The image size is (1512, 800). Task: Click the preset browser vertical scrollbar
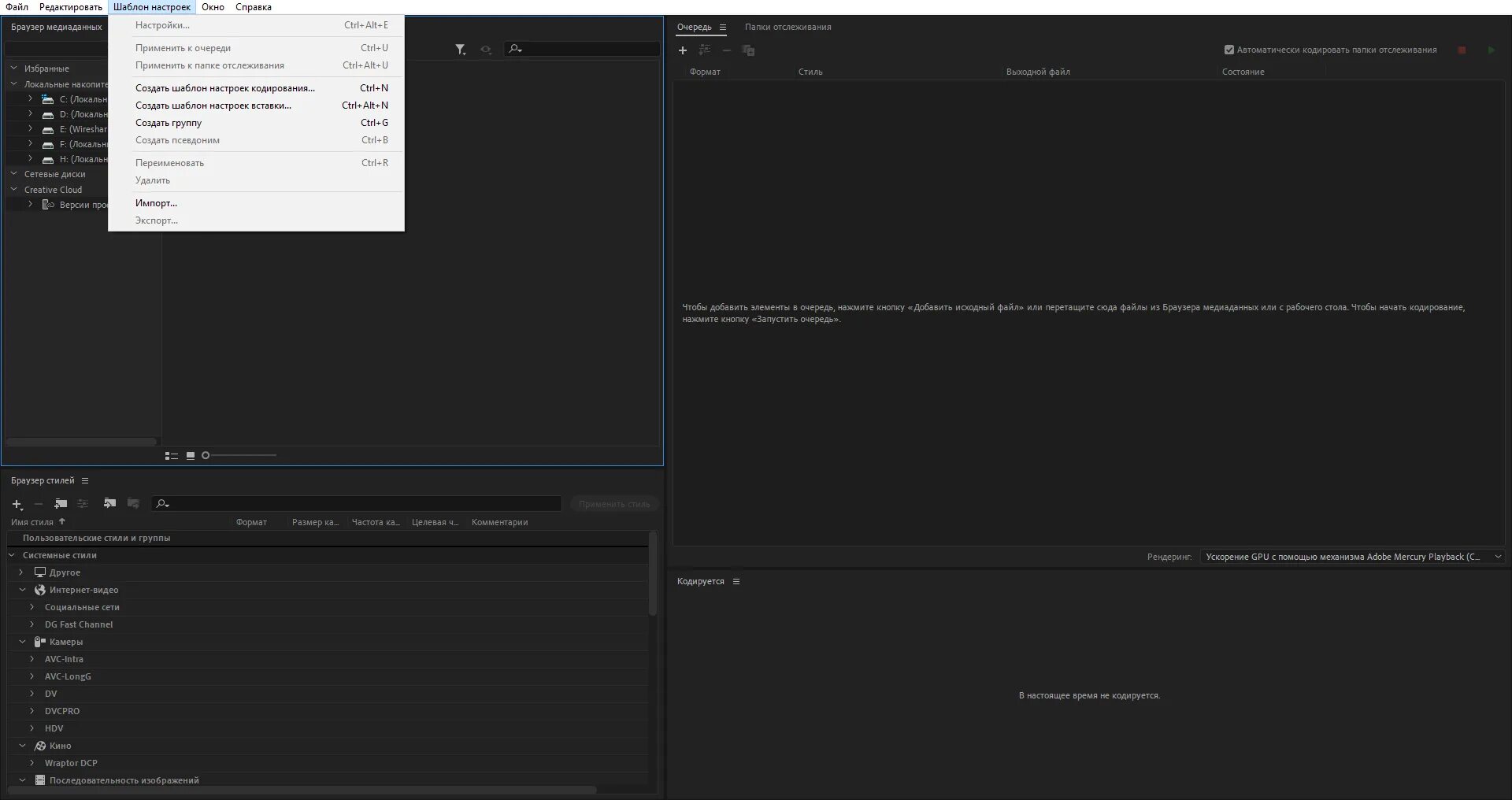(x=652, y=575)
